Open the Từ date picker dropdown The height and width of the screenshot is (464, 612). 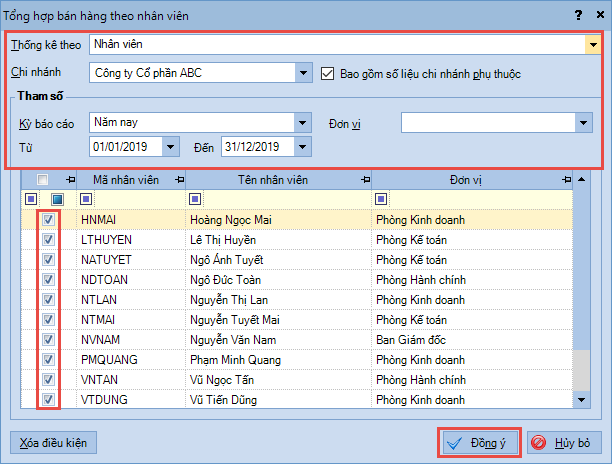click(x=171, y=147)
